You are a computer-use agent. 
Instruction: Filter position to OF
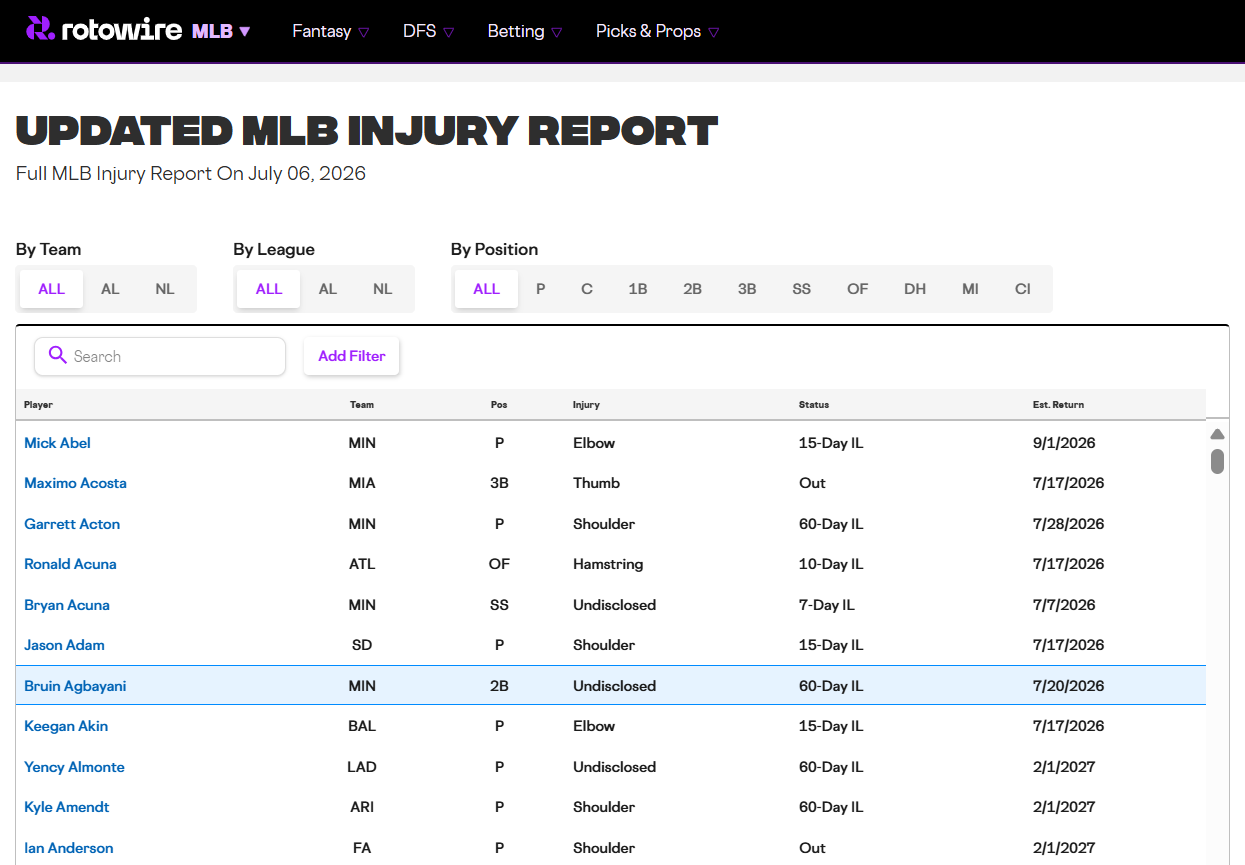tap(858, 289)
